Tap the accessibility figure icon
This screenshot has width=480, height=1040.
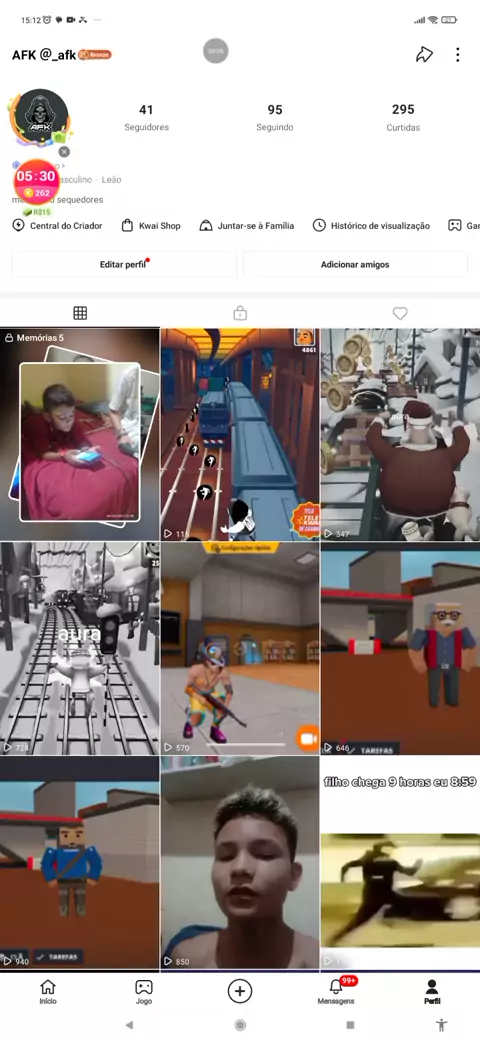coord(440,1025)
